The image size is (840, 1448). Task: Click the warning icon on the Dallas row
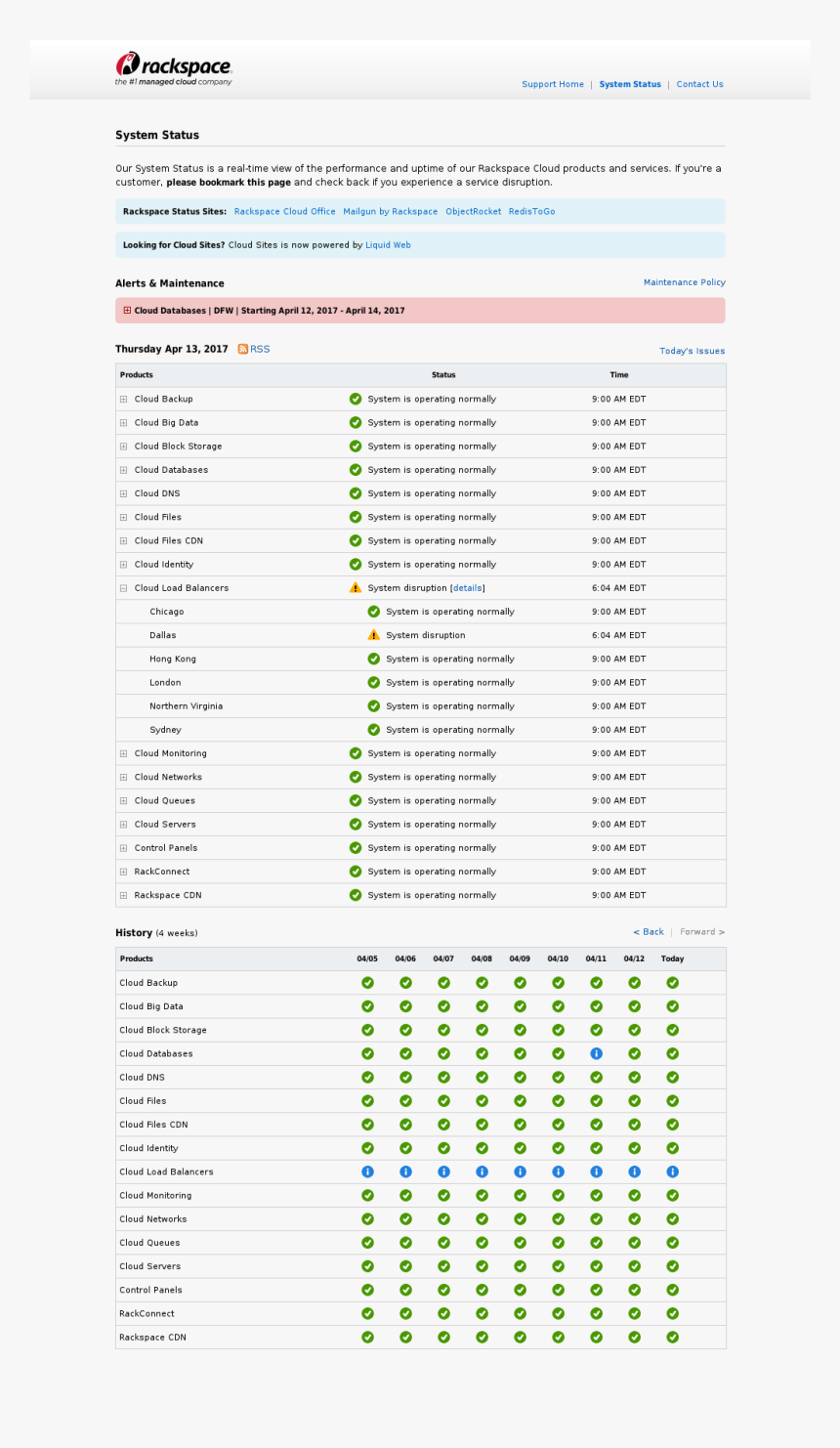(x=374, y=634)
